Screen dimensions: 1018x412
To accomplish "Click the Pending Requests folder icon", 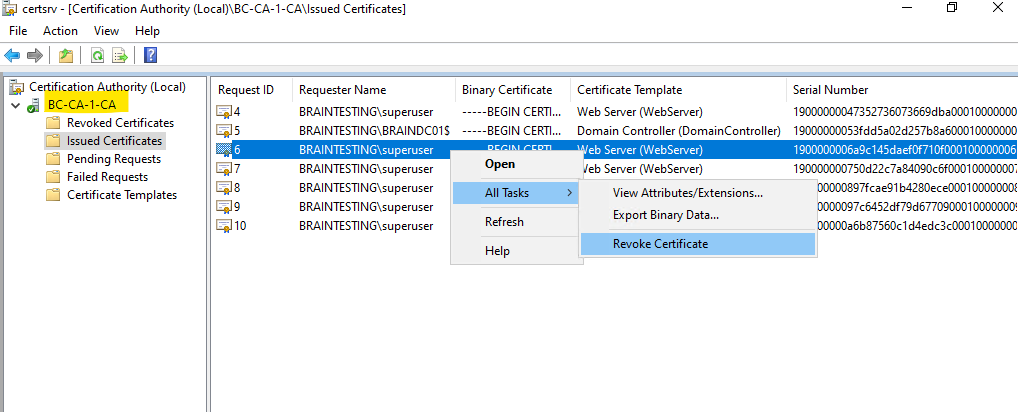I will (53, 159).
